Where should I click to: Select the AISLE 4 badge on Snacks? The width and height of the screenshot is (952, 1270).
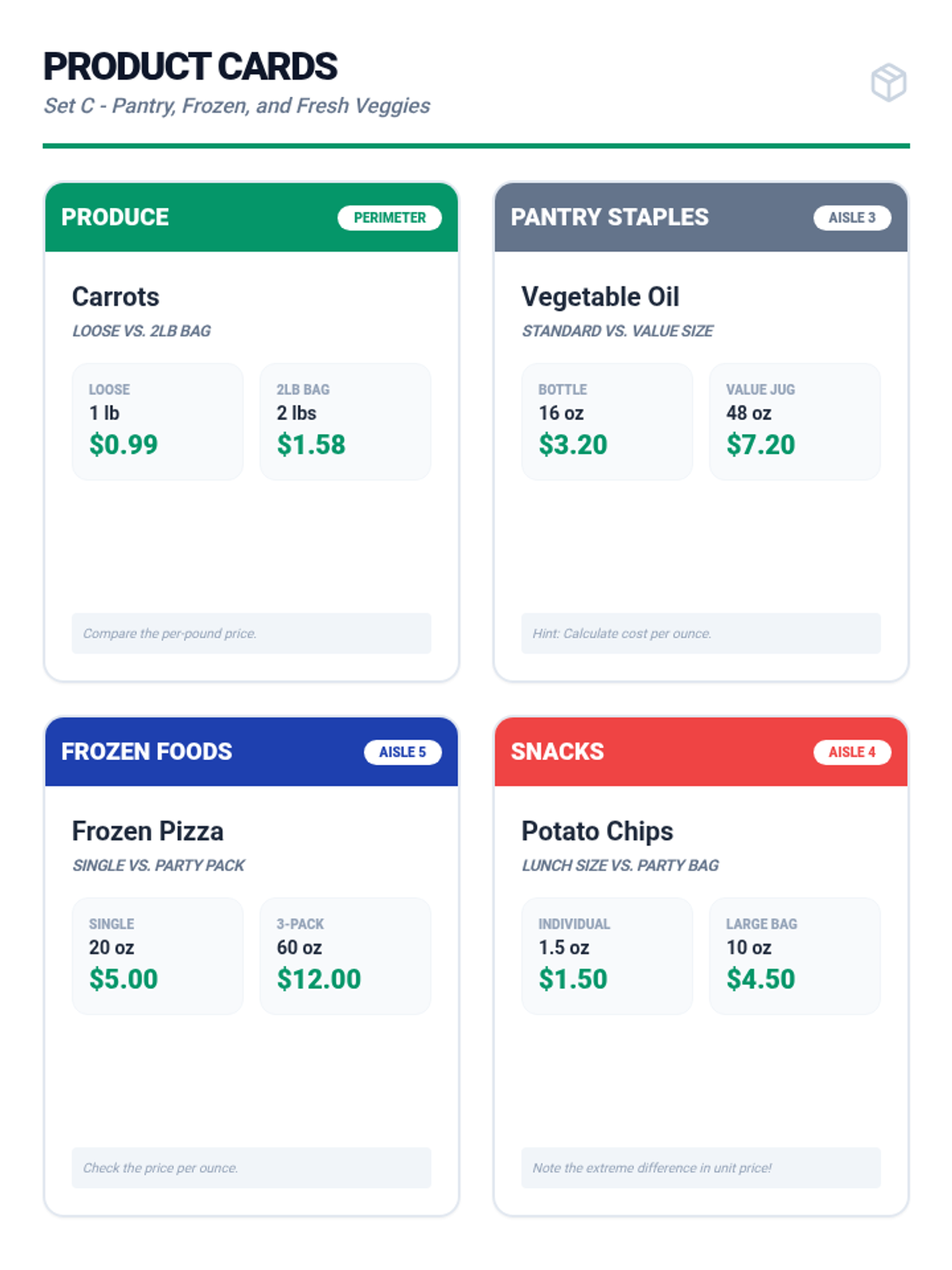[x=851, y=752]
